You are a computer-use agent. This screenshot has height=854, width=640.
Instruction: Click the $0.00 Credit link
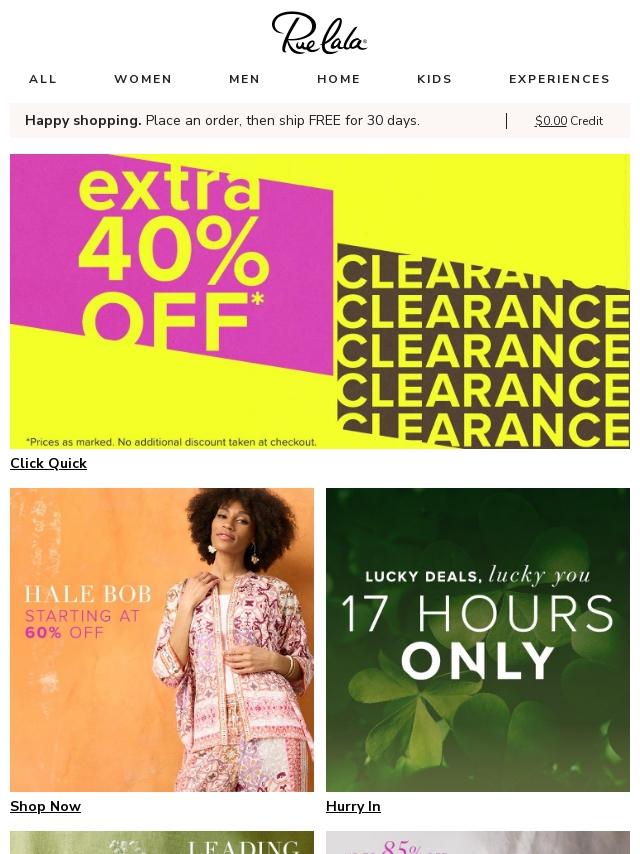569,121
